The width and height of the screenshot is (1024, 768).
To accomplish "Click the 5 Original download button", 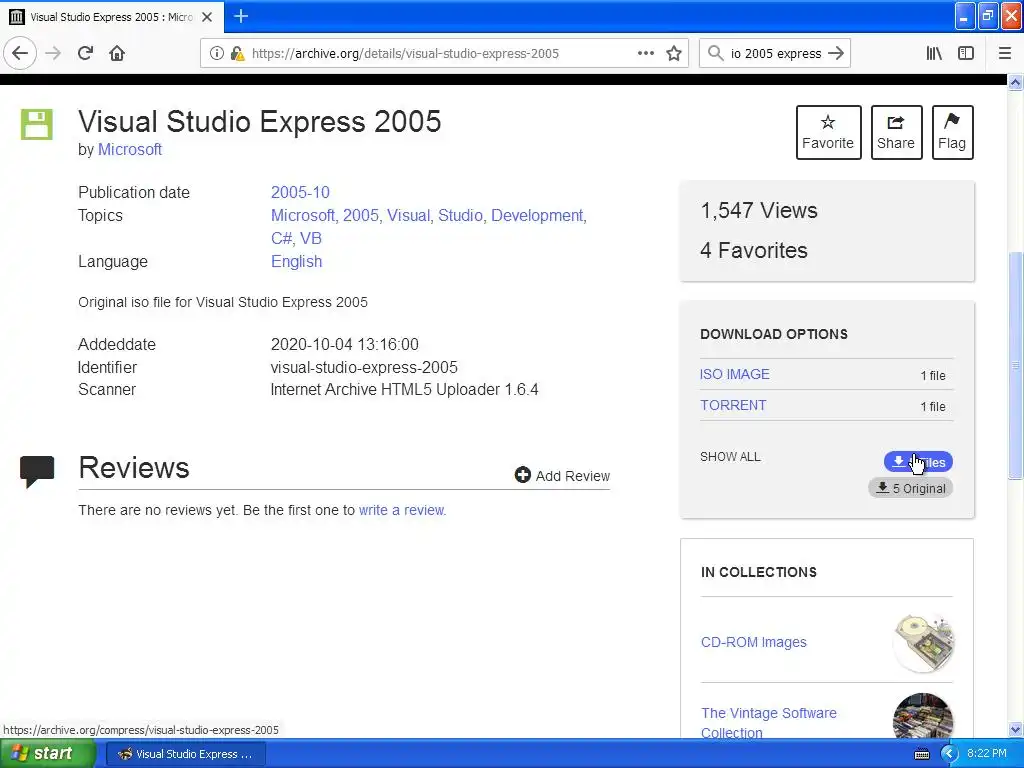I will pyautogui.click(x=910, y=488).
